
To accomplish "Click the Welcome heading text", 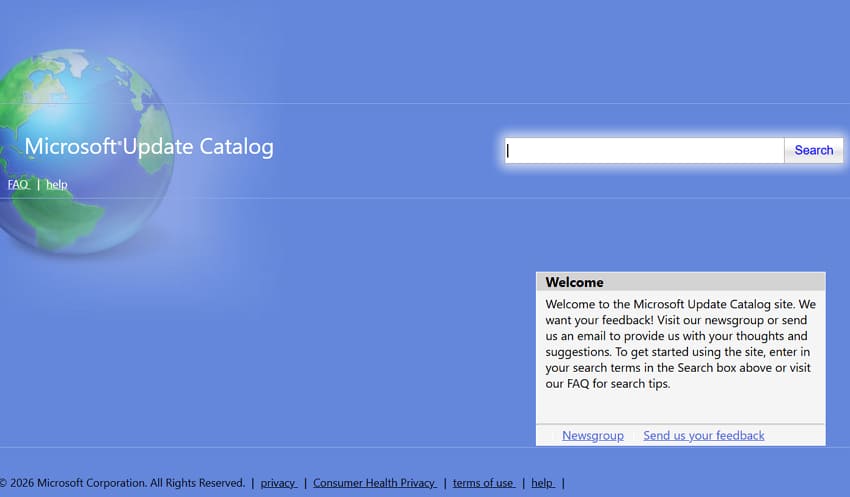I will click(x=574, y=282).
